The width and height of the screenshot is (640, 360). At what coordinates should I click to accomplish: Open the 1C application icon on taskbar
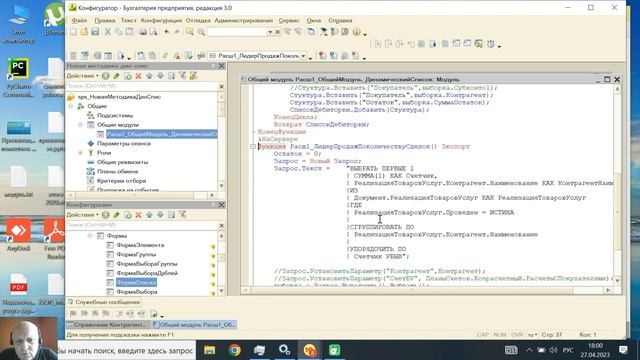pos(310,350)
